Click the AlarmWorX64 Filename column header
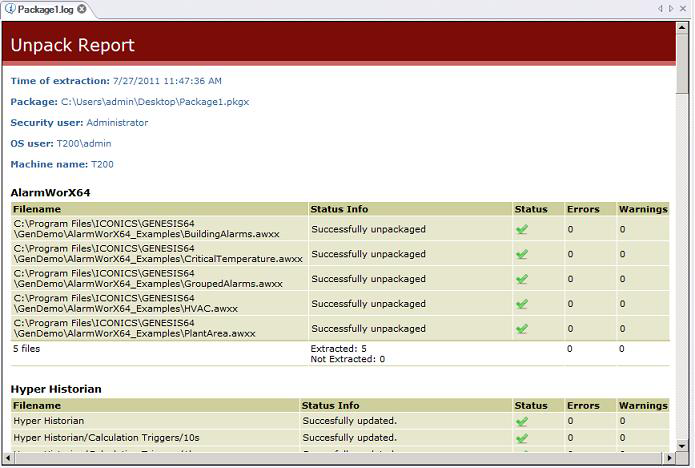695x468 pixels. pos(37,209)
